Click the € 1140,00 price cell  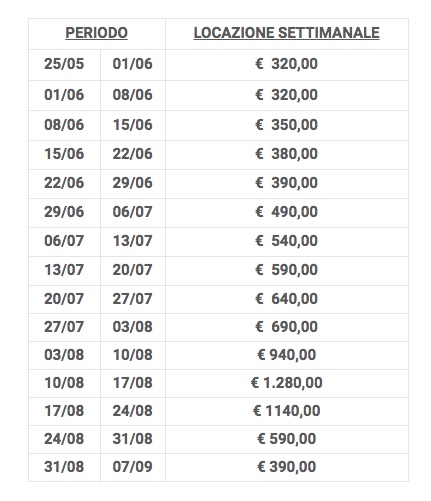(x=286, y=410)
